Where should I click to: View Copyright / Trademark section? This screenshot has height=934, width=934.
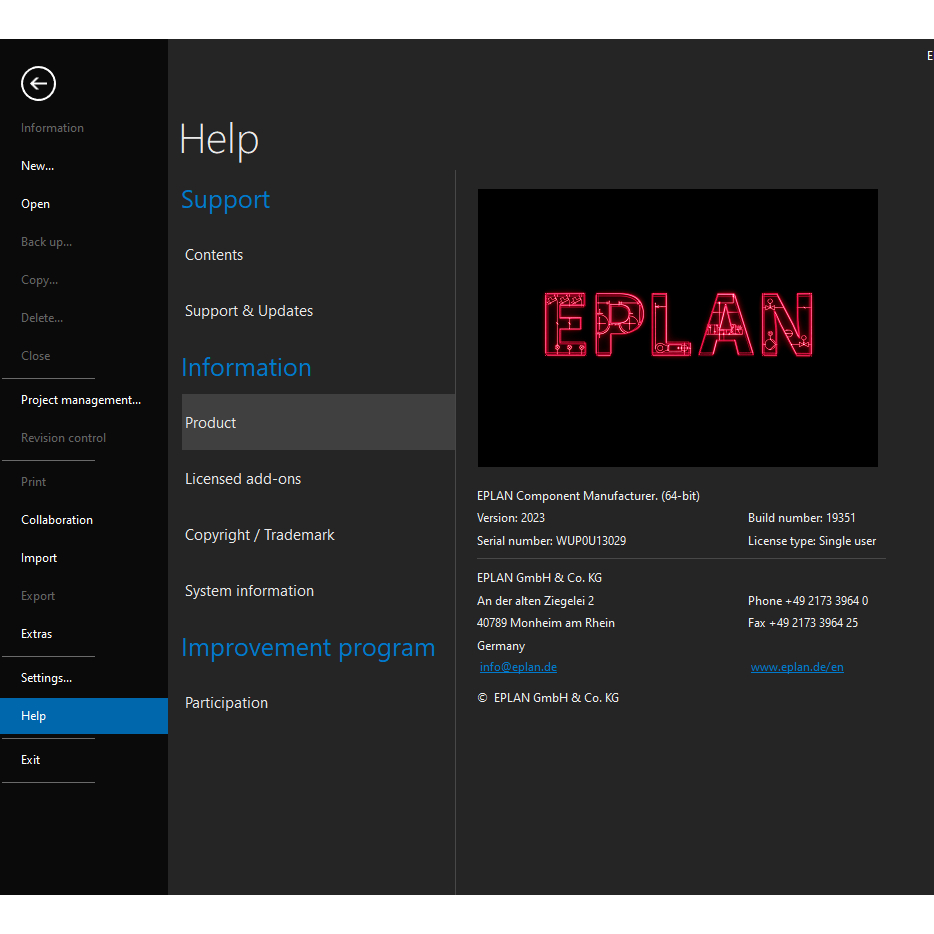pyautogui.click(x=260, y=535)
